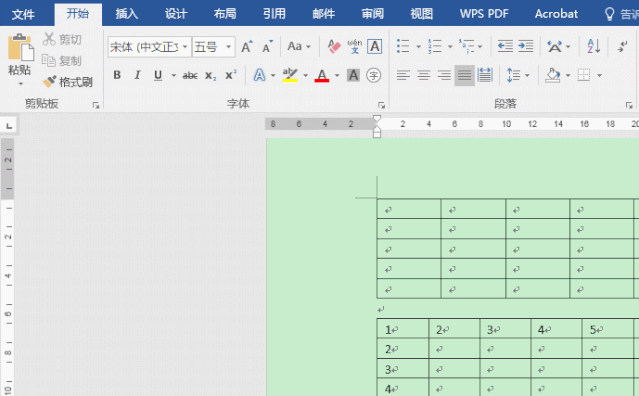Increase font size with the larger A
Viewport: 639px width, 396px height.
coord(247,47)
